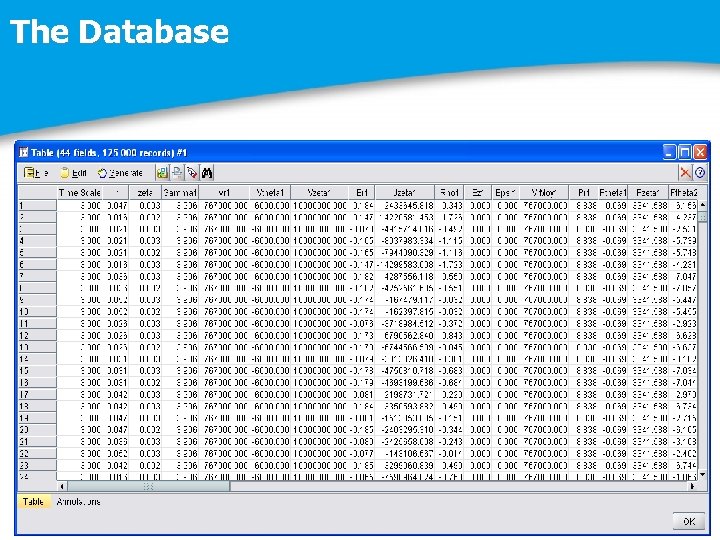
Task: Maximize the Table window
Action: point(684,152)
